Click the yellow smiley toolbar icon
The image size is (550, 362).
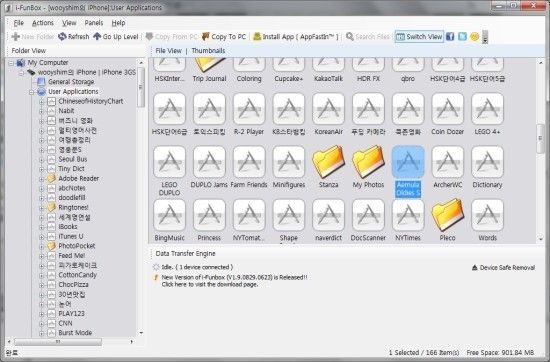coord(475,36)
